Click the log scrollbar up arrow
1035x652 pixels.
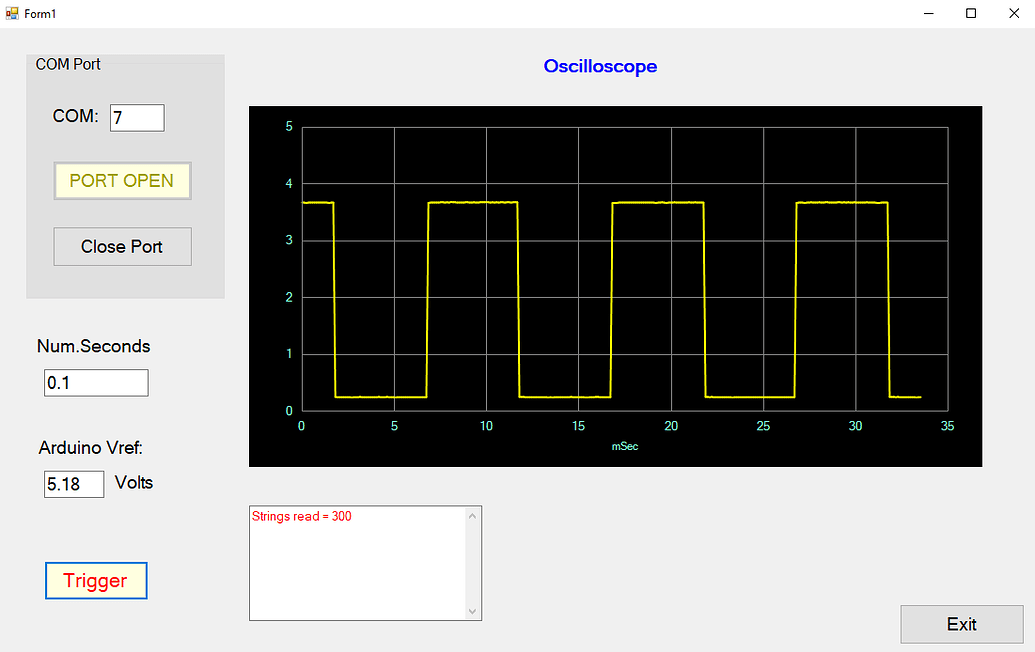[x=473, y=516]
